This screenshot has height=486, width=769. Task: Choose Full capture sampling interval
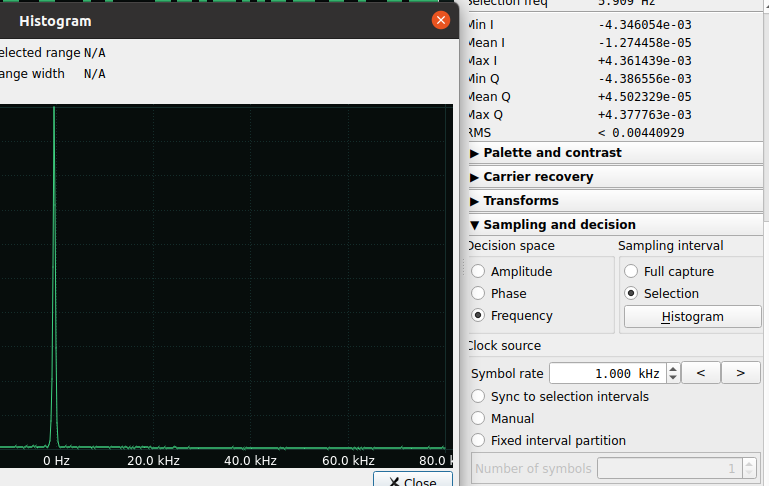click(631, 272)
